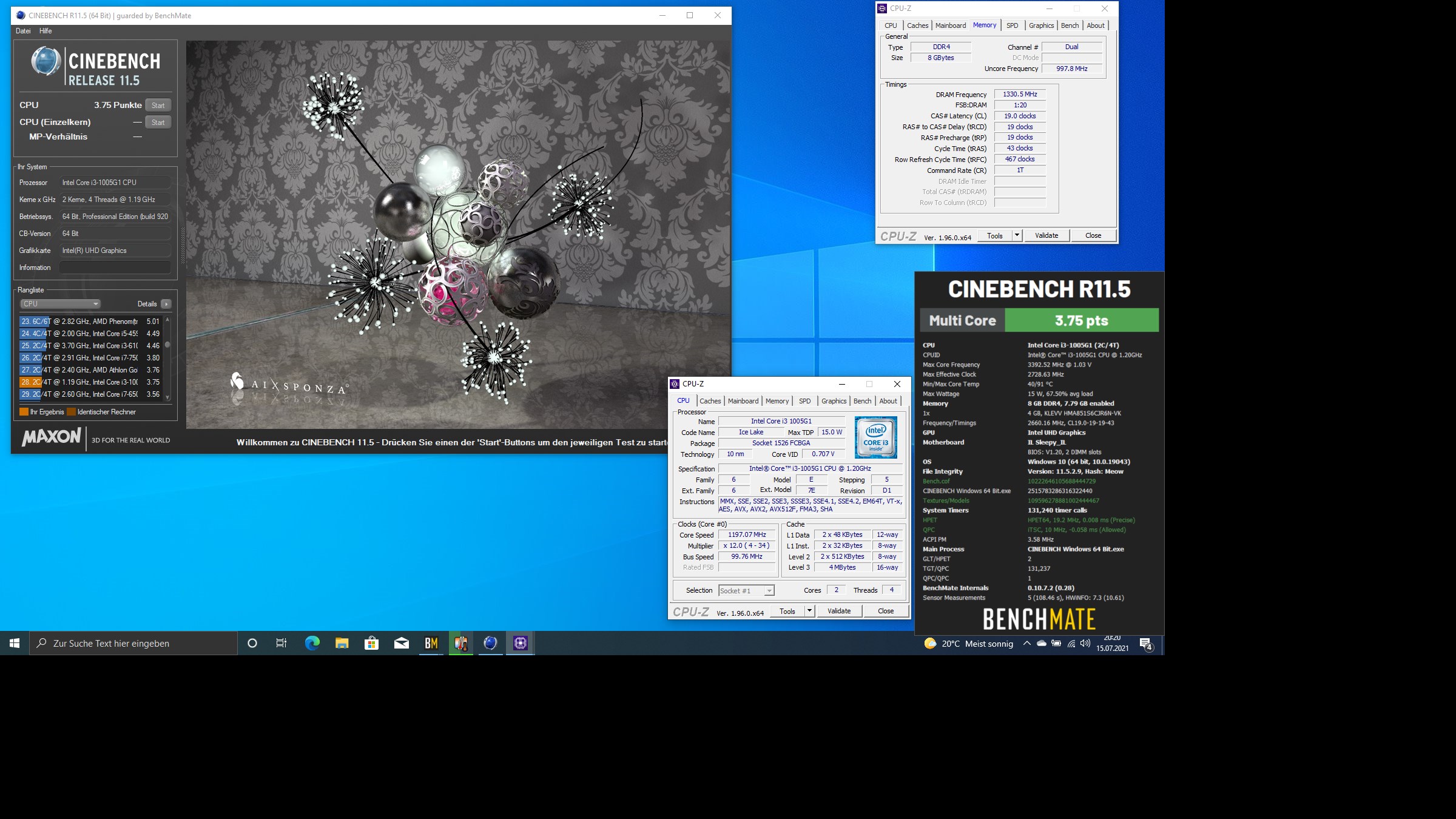
Task: Open volume control in system tray
Action: (1085, 644)
